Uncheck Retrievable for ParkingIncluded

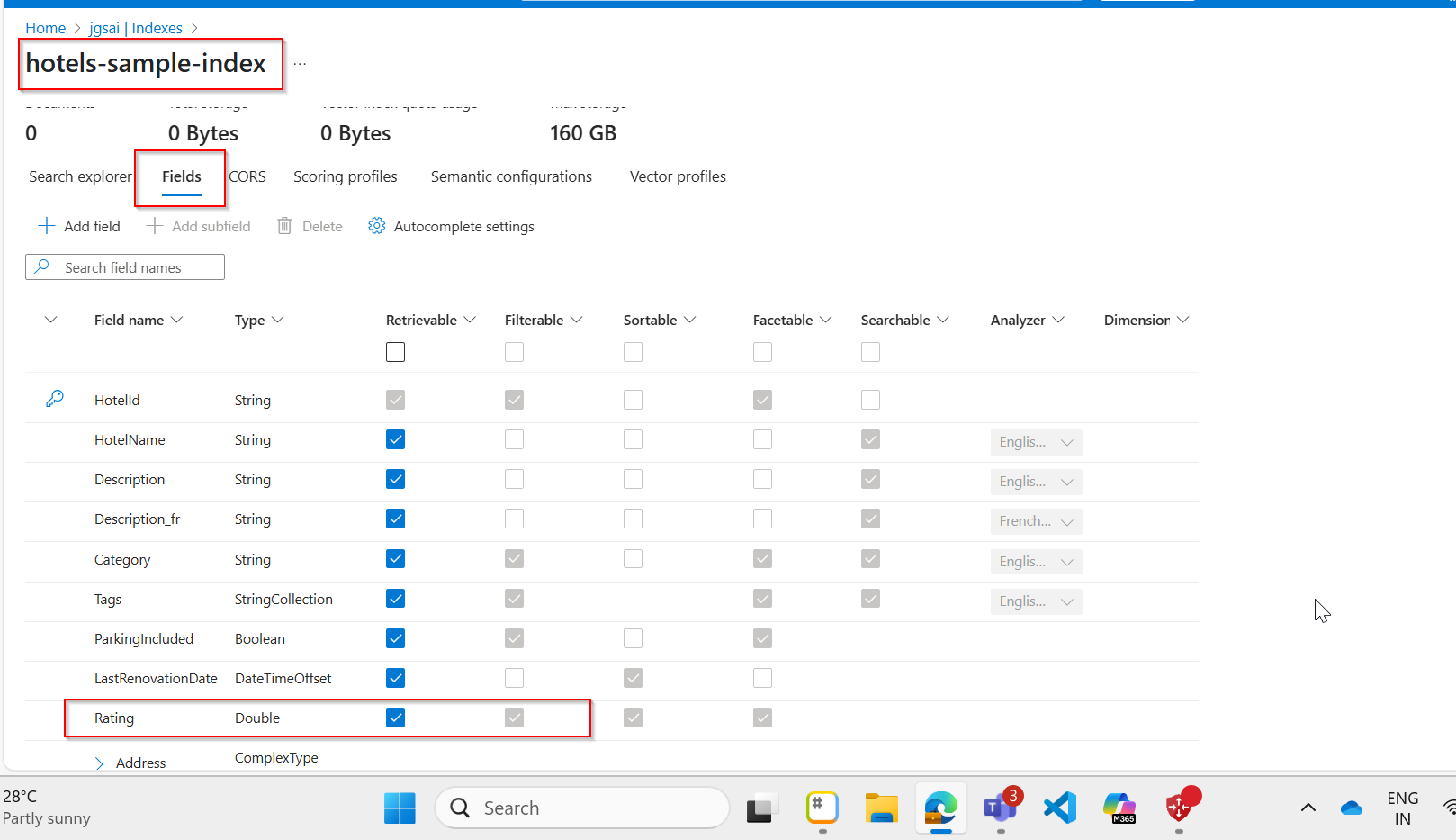point(395,638)
